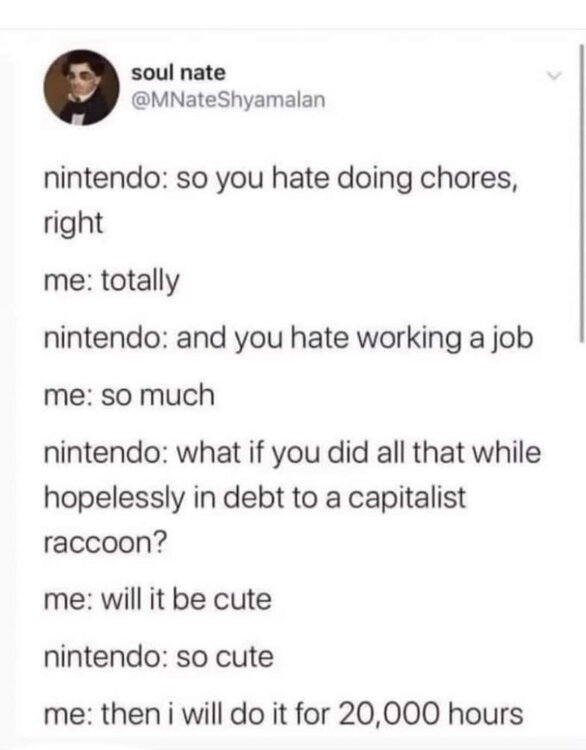Click the line 'nintendo: what if you did all that while'

[x=292, y=452]
